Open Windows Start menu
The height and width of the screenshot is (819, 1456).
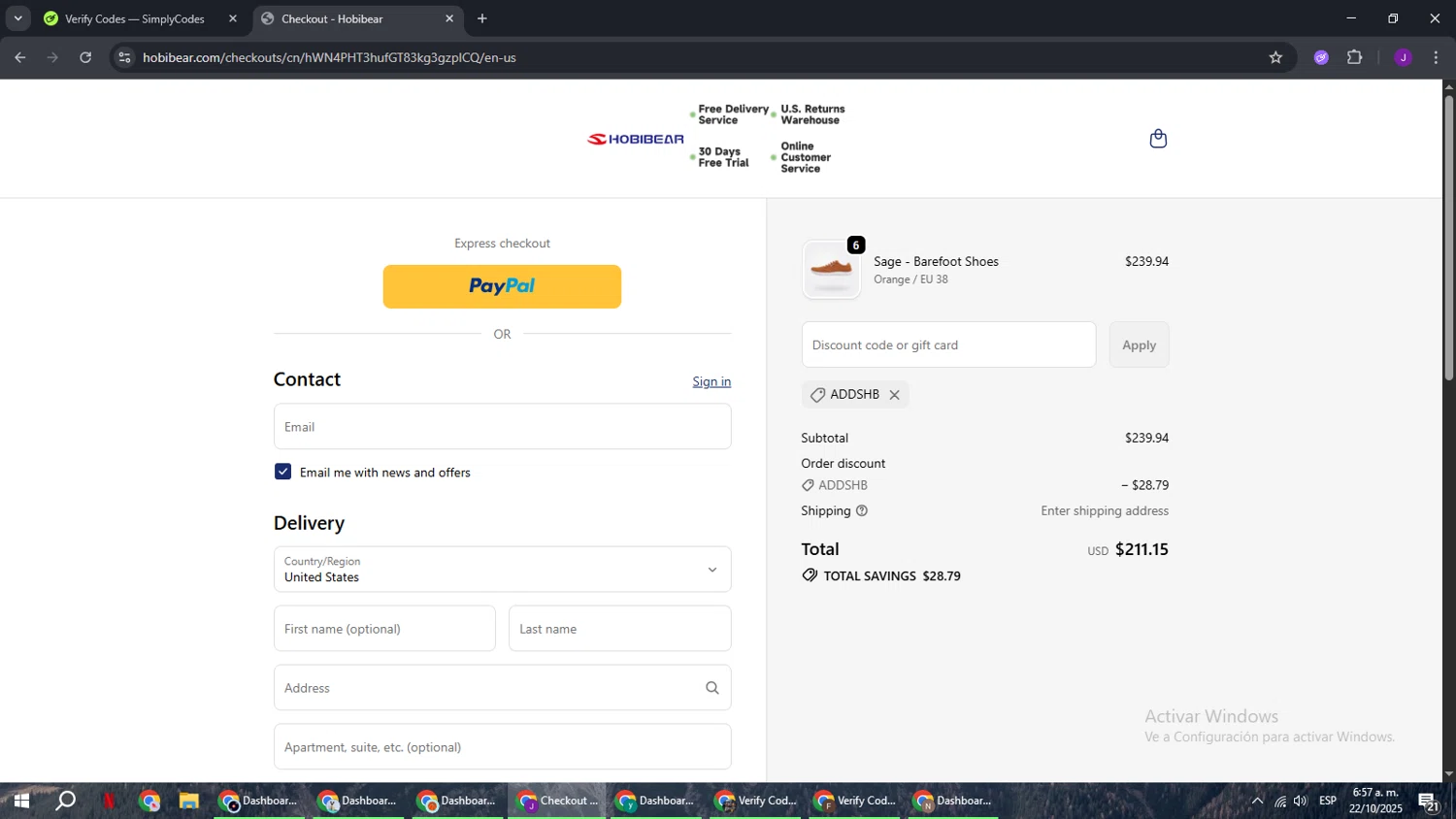pos(20,801)
